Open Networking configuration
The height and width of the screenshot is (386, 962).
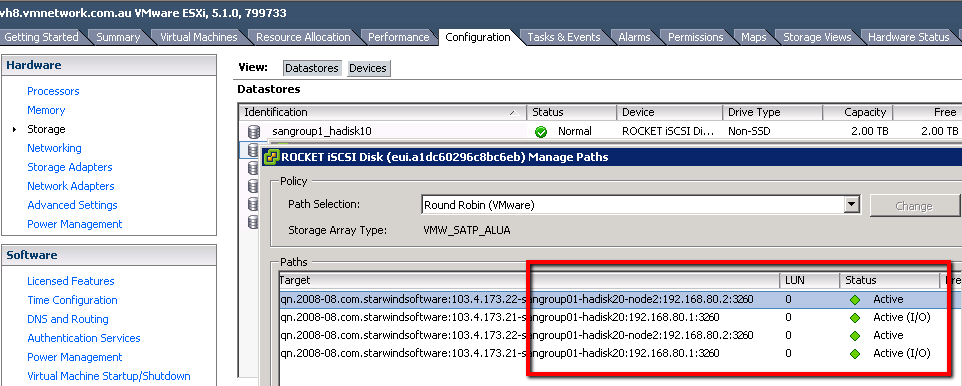(x=54, y=148)
